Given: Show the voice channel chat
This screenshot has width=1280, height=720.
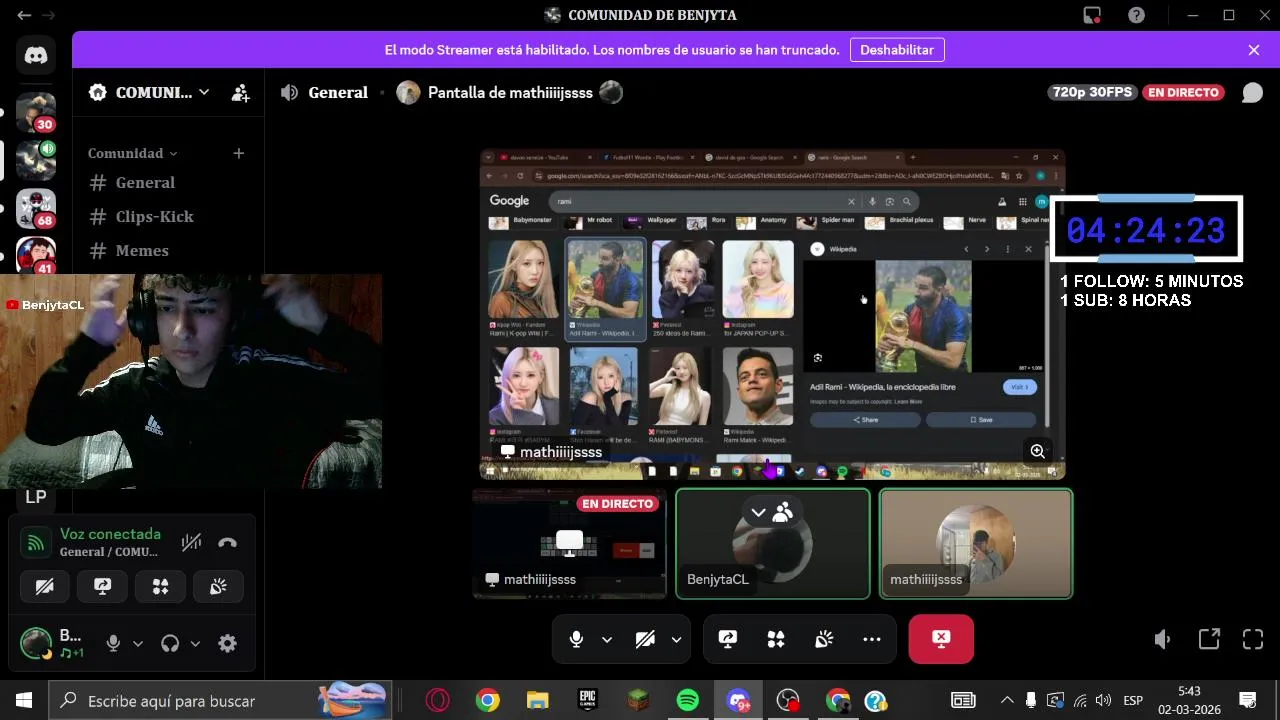Looking at the screenshot, I should [x=1252, y=92].
